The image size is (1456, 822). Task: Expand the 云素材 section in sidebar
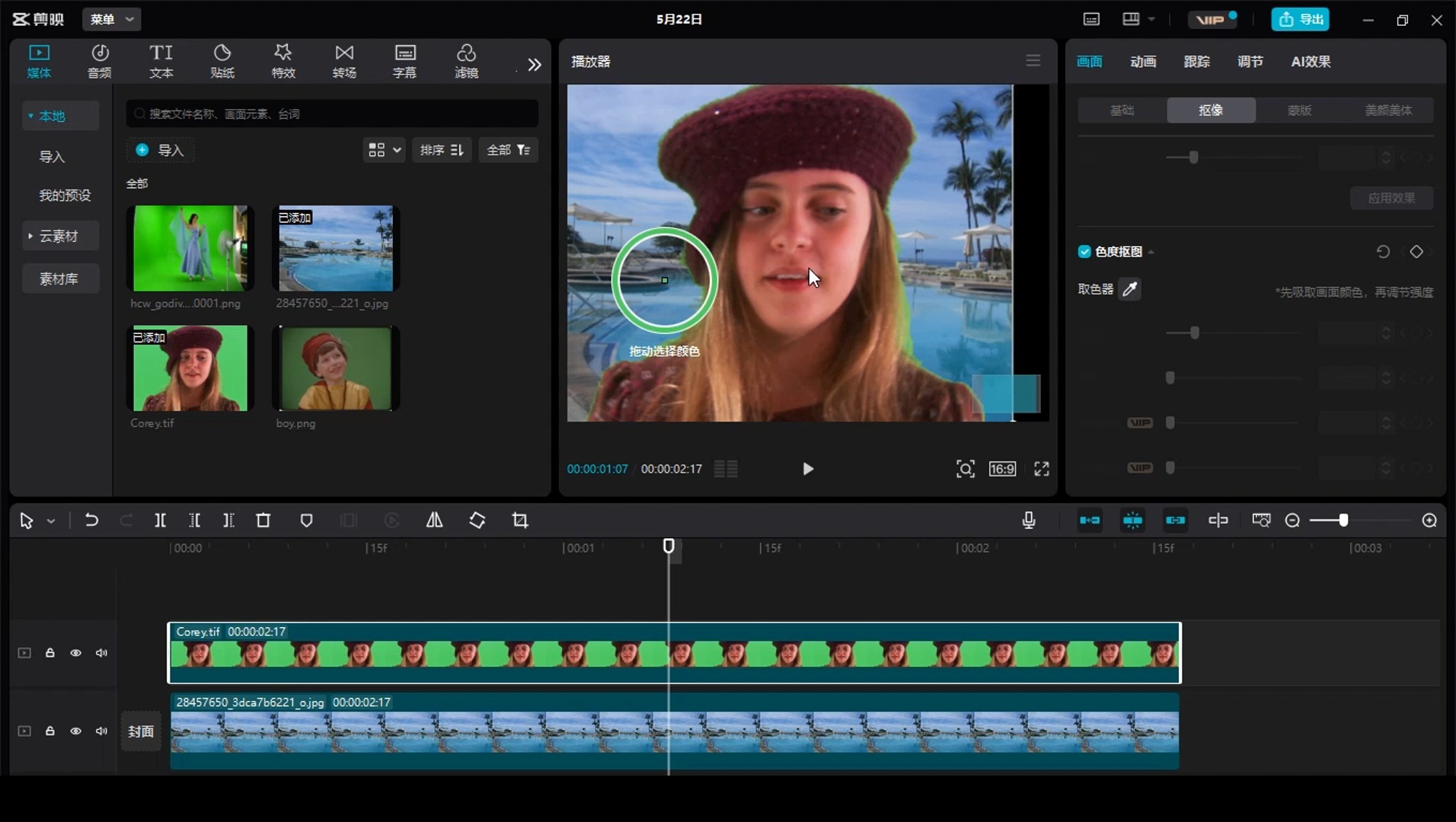[59, 236]
